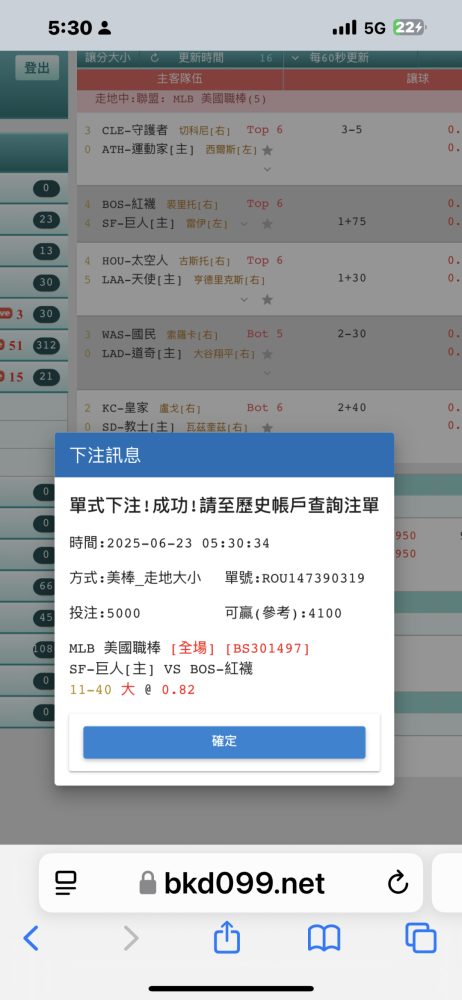Tap sidebar count badge 66

click(x=46, y=586)
